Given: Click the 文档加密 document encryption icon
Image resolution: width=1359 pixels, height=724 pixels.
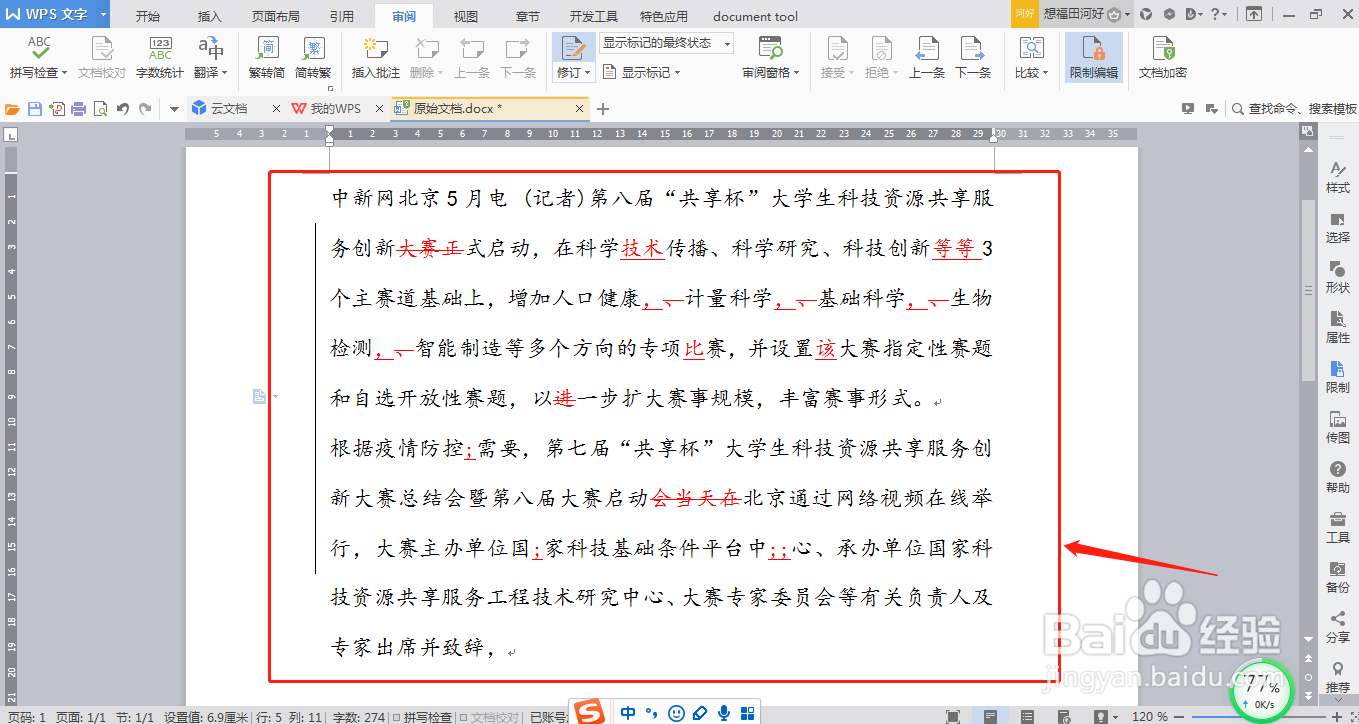Looking at the screenshot, I should pyautogui.click(x=1162, y=55).
